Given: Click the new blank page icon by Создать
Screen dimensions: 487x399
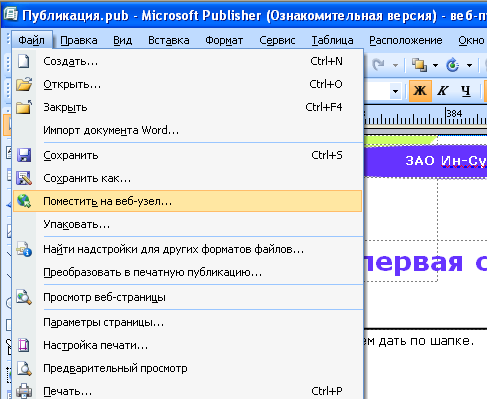Looking at the screenshot, I should 24,61.
